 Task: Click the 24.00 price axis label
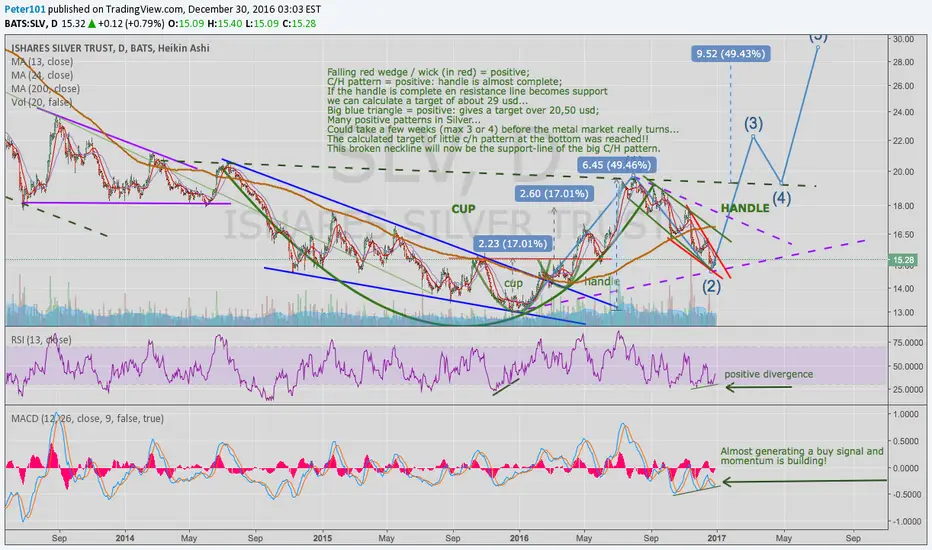click(903, 112)
